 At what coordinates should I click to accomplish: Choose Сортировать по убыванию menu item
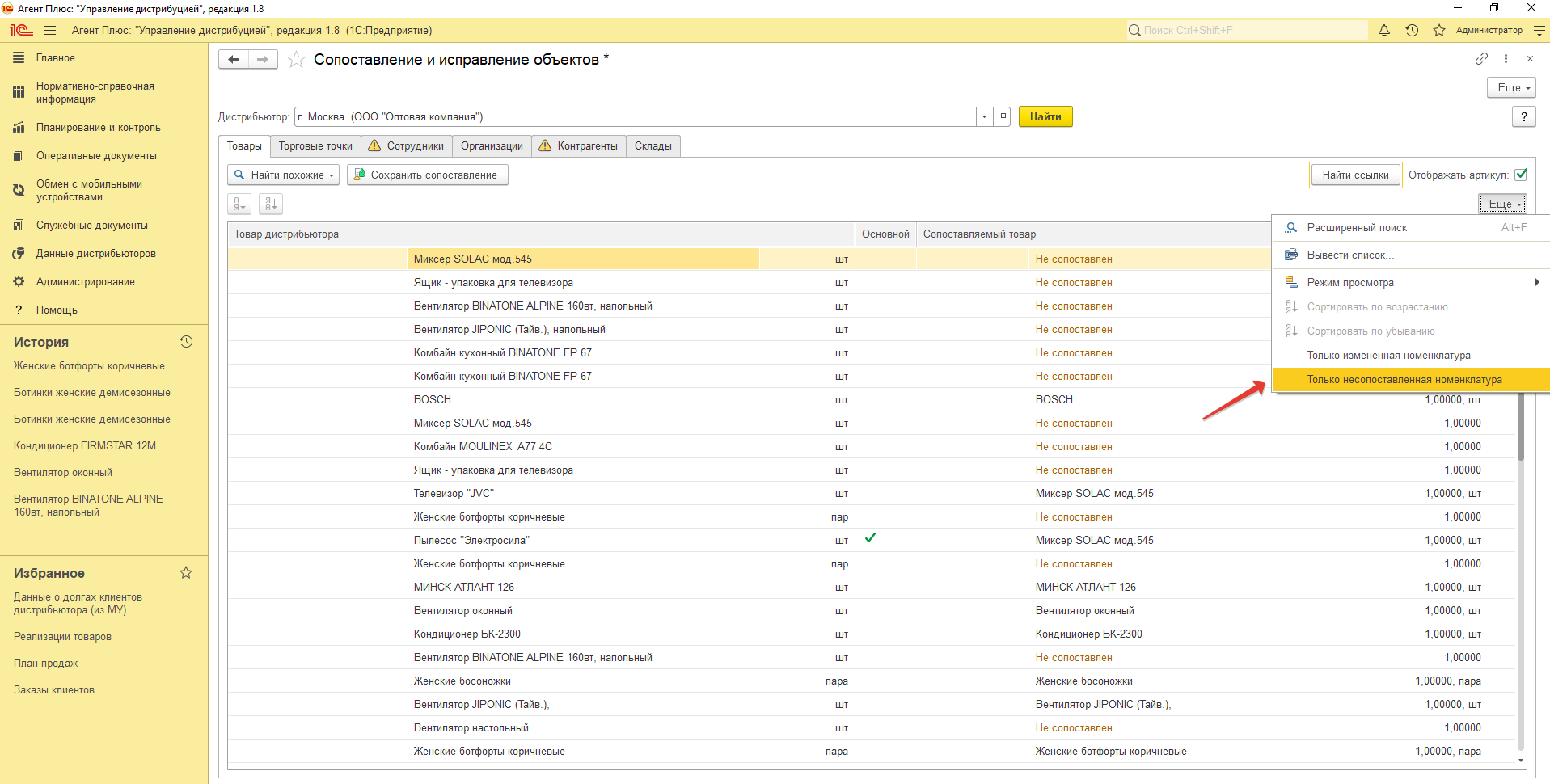click(1411, 331)
